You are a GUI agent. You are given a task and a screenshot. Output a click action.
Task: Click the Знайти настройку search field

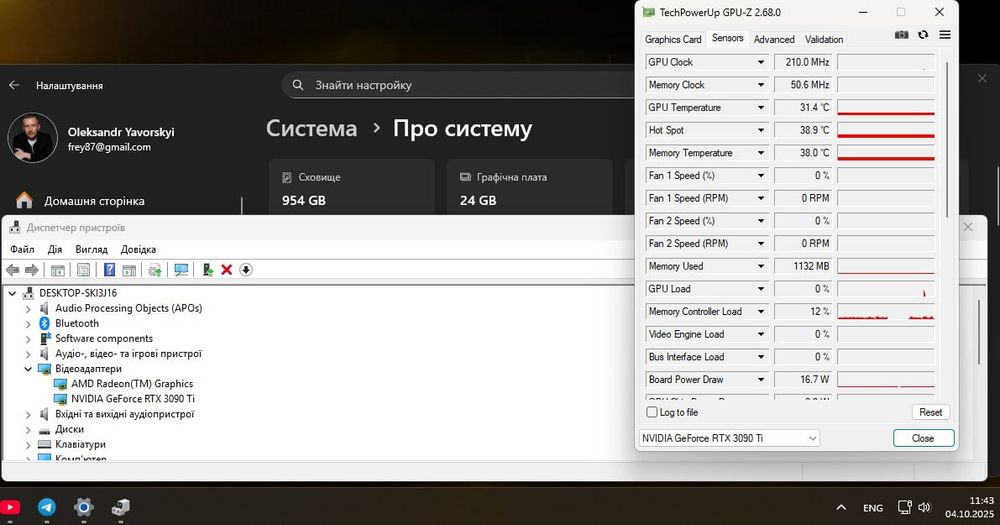tap(459, 85)
